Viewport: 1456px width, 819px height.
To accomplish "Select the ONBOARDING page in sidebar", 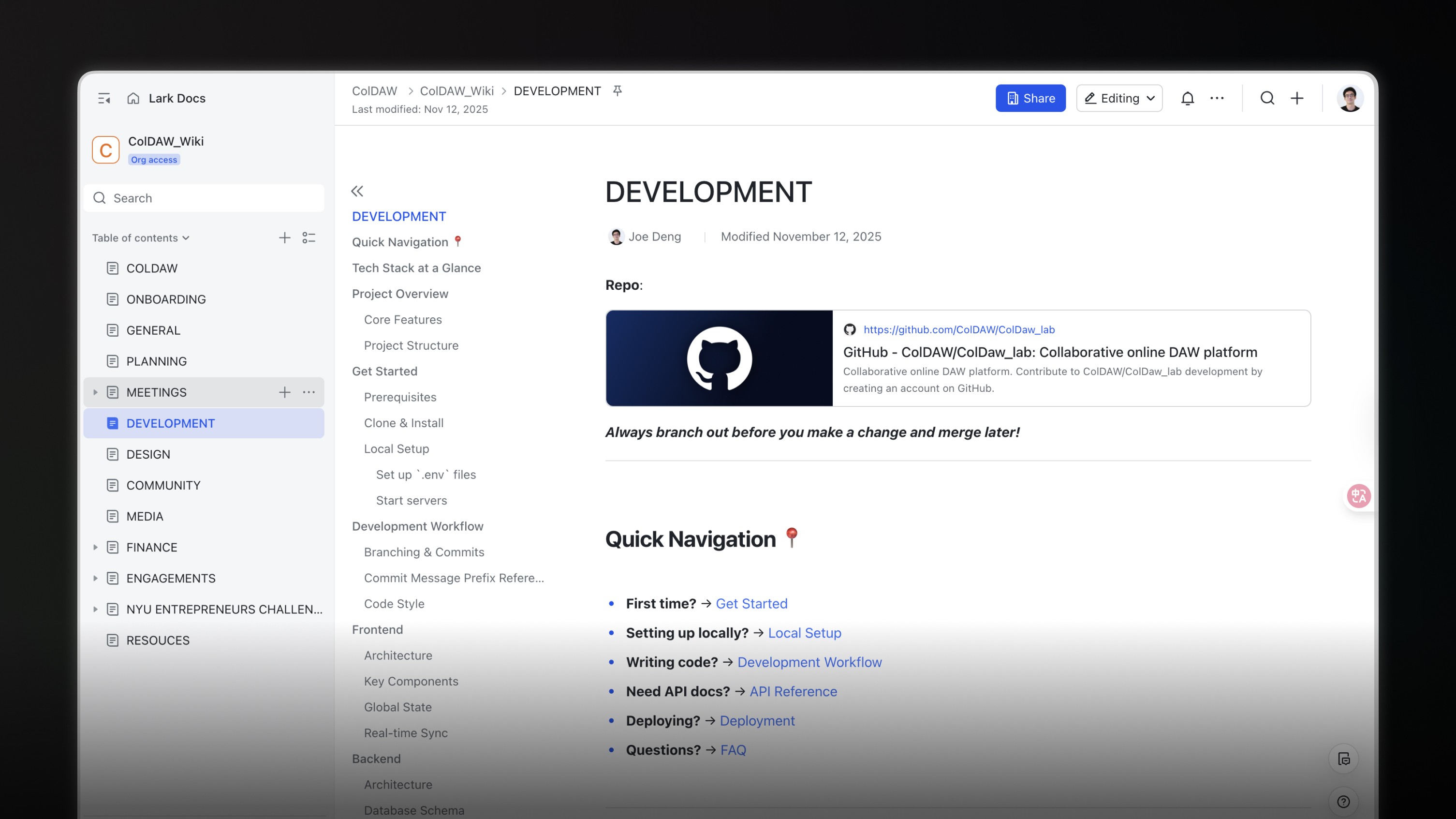I will [165, 299].
